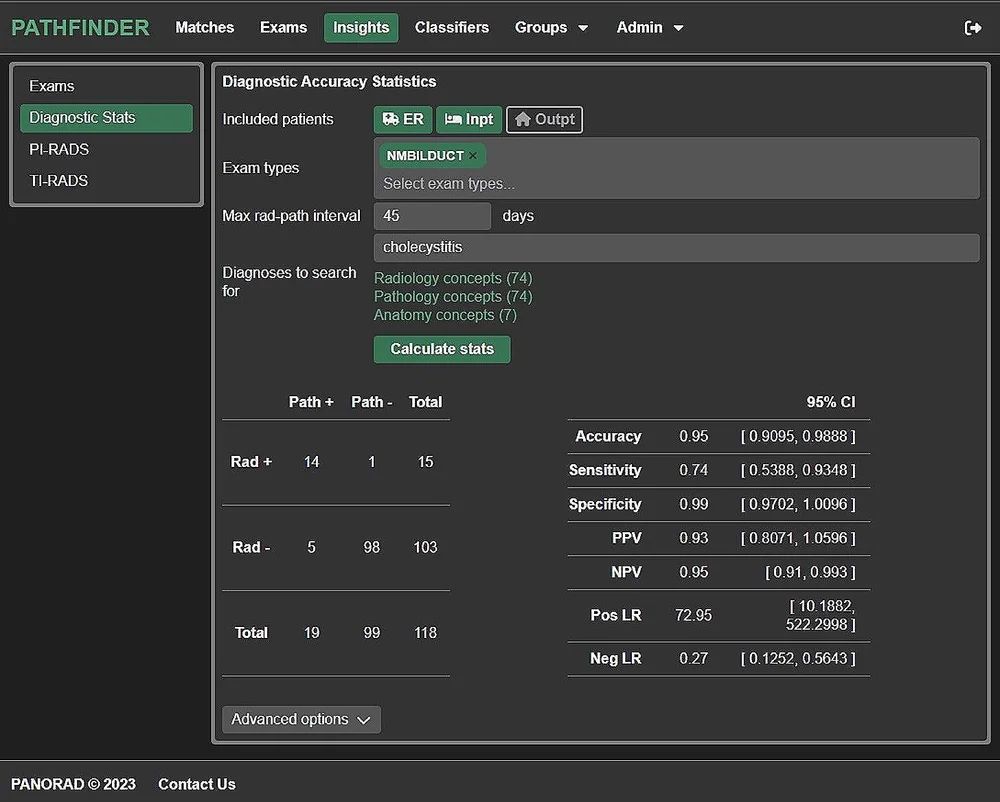Click the Neg LR value 0.27
The width and height of the screenshot is (1000, 802).
[693, 658]
